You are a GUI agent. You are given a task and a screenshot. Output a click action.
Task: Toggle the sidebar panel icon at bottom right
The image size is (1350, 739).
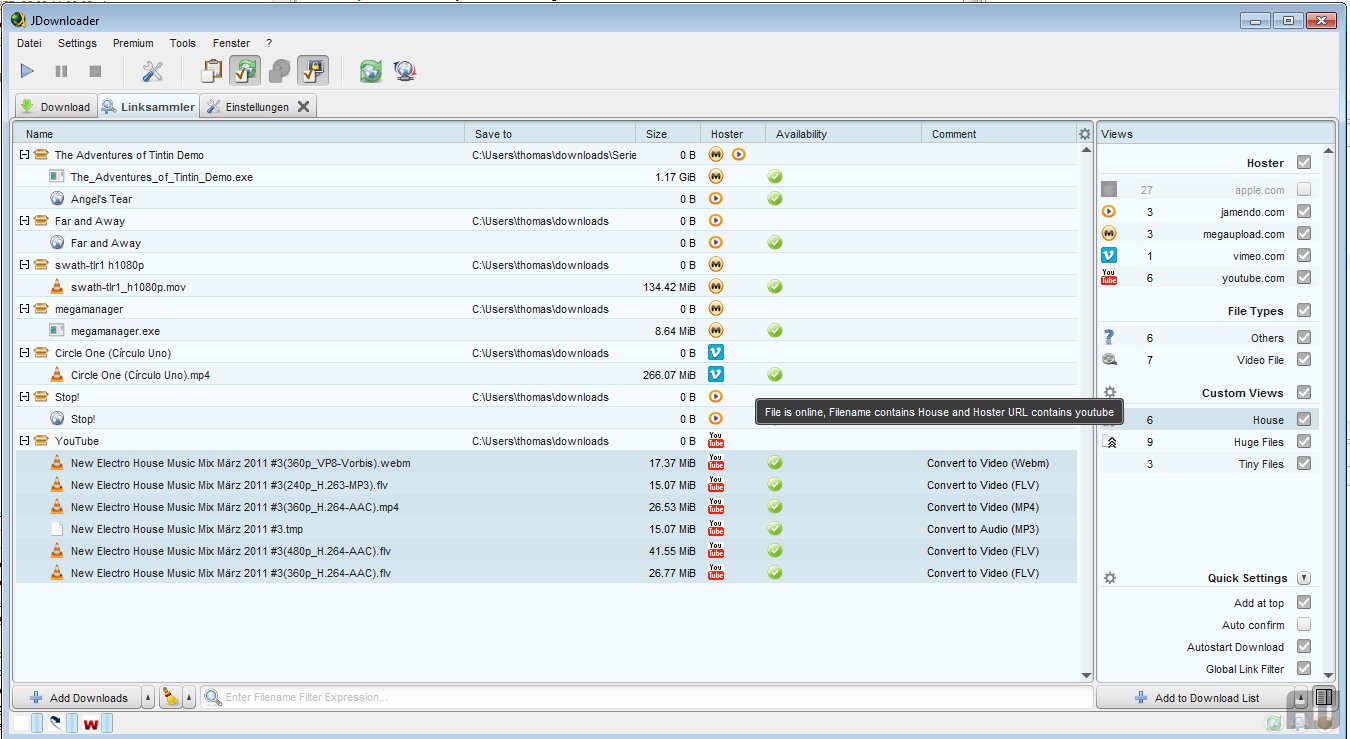(1324, 697)
